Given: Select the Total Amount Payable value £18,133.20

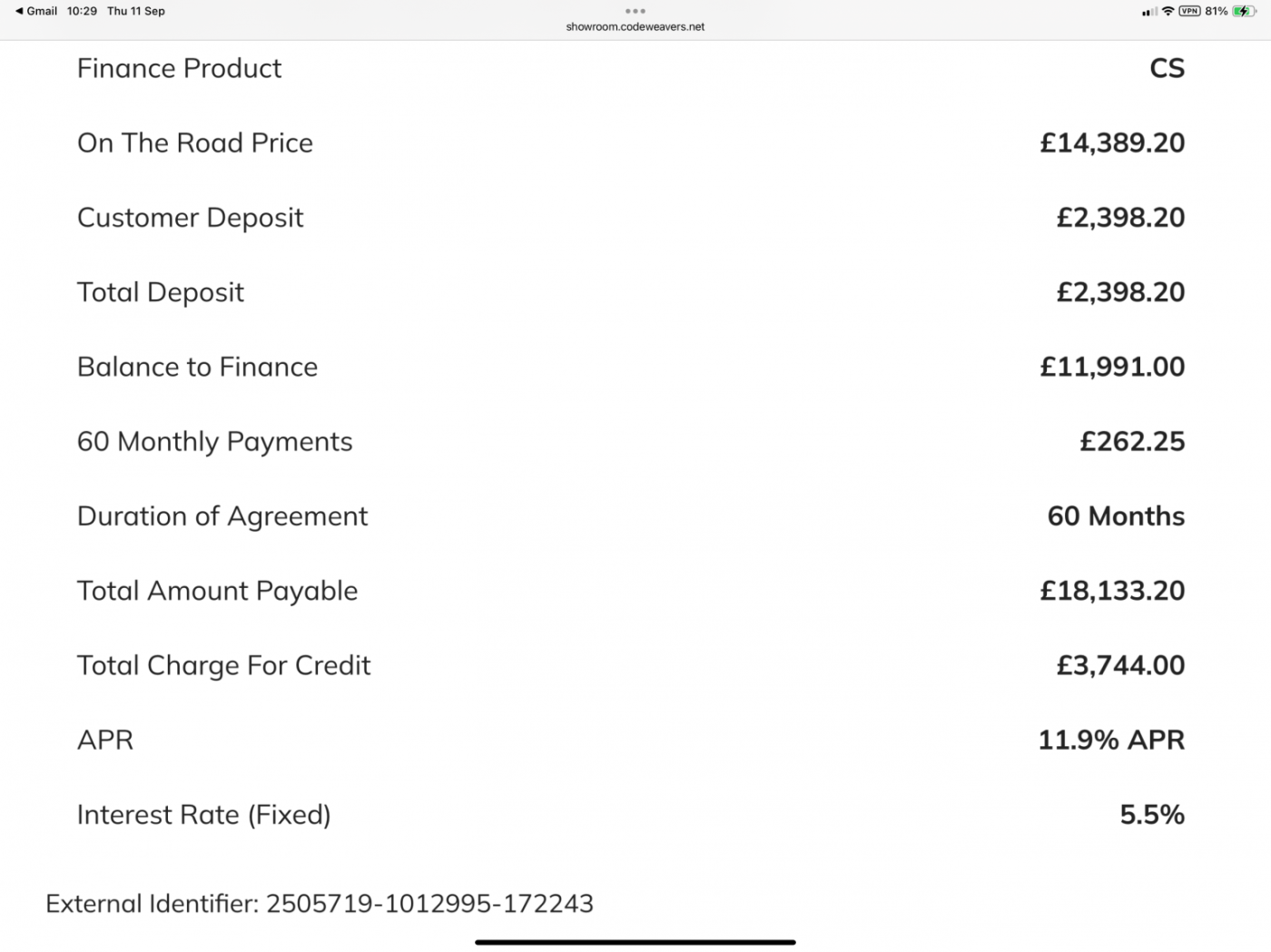Looking at the screenshot, I should click(1112, 591).
